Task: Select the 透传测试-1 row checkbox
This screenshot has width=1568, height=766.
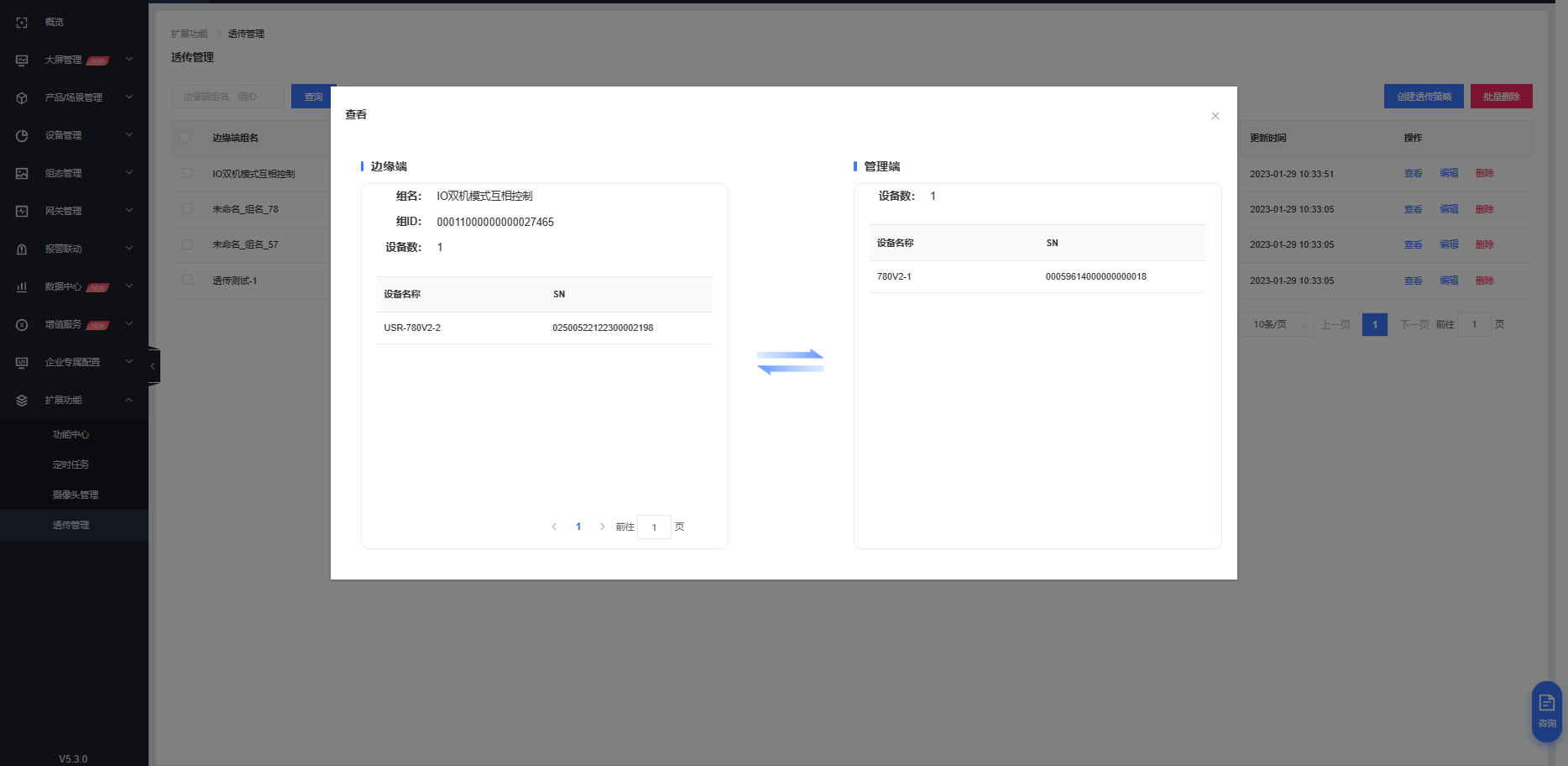Action: coord(187,281)
